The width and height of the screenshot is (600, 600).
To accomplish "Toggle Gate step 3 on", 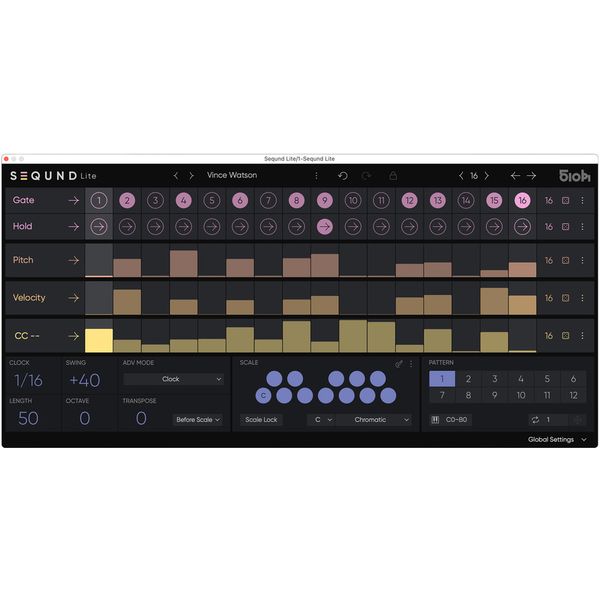I will coord(155,200).
